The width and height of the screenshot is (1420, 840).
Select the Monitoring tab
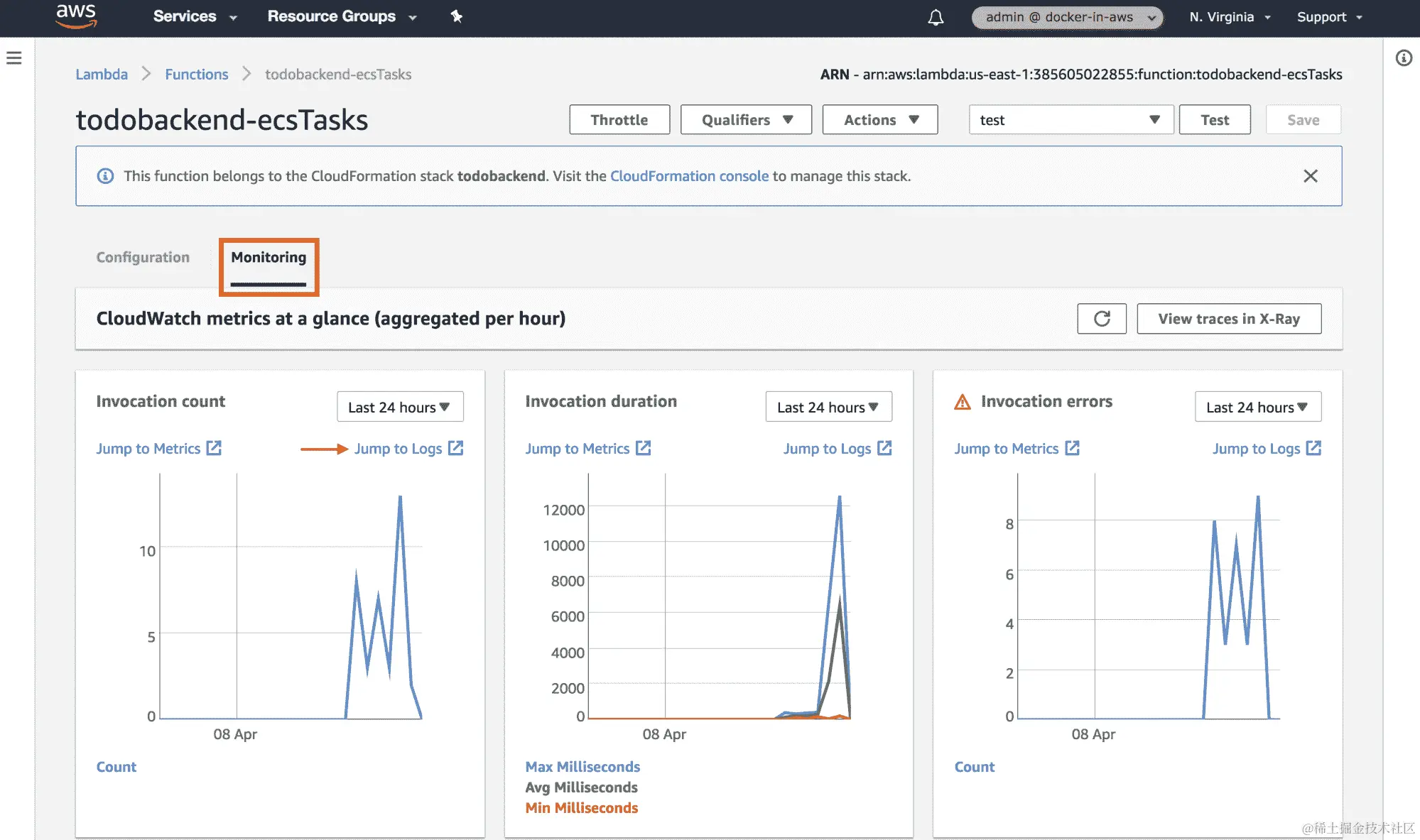point(269,257)
